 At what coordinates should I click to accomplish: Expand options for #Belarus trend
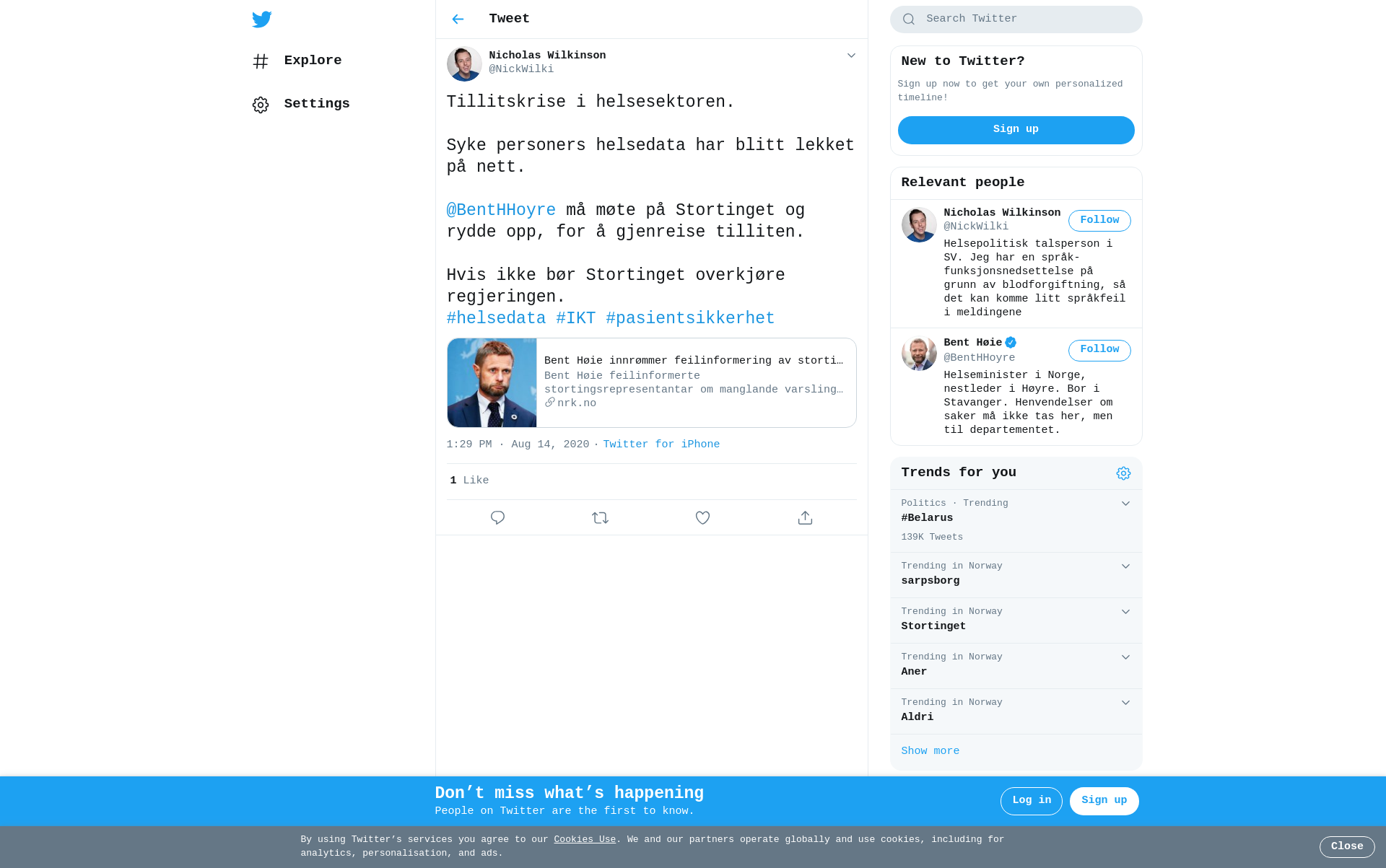coord(1125,504)
